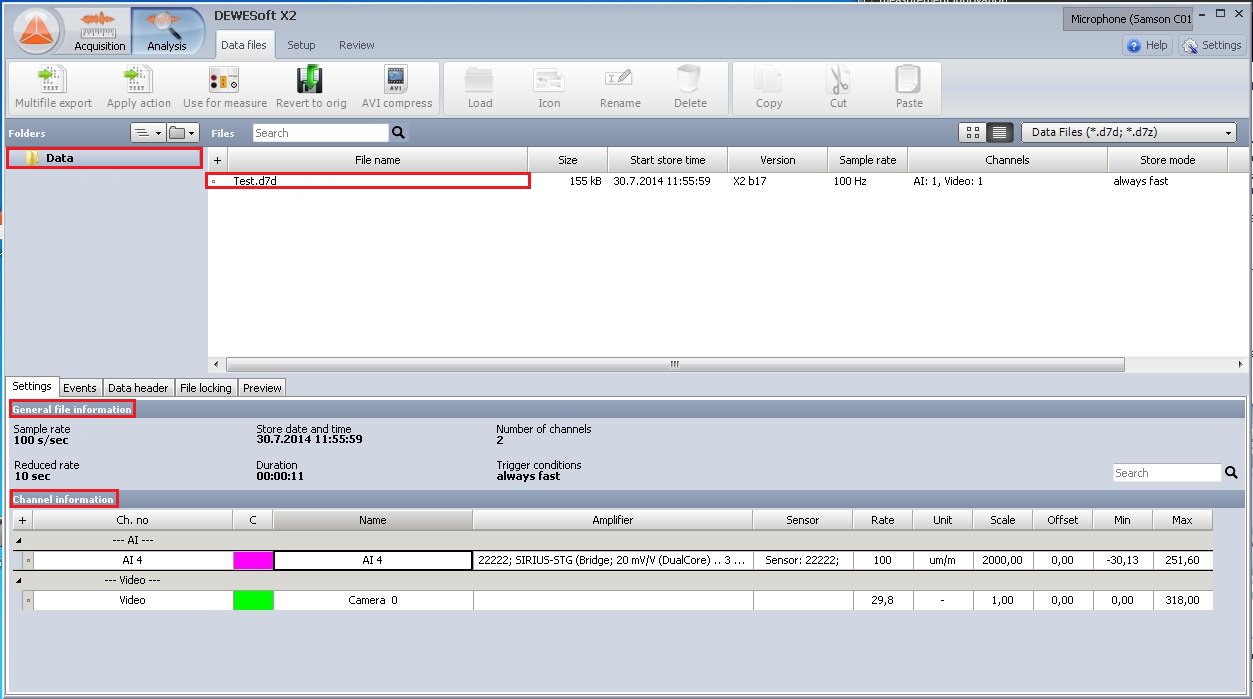
Task: Switch to list details view
Action: [999, 133]
